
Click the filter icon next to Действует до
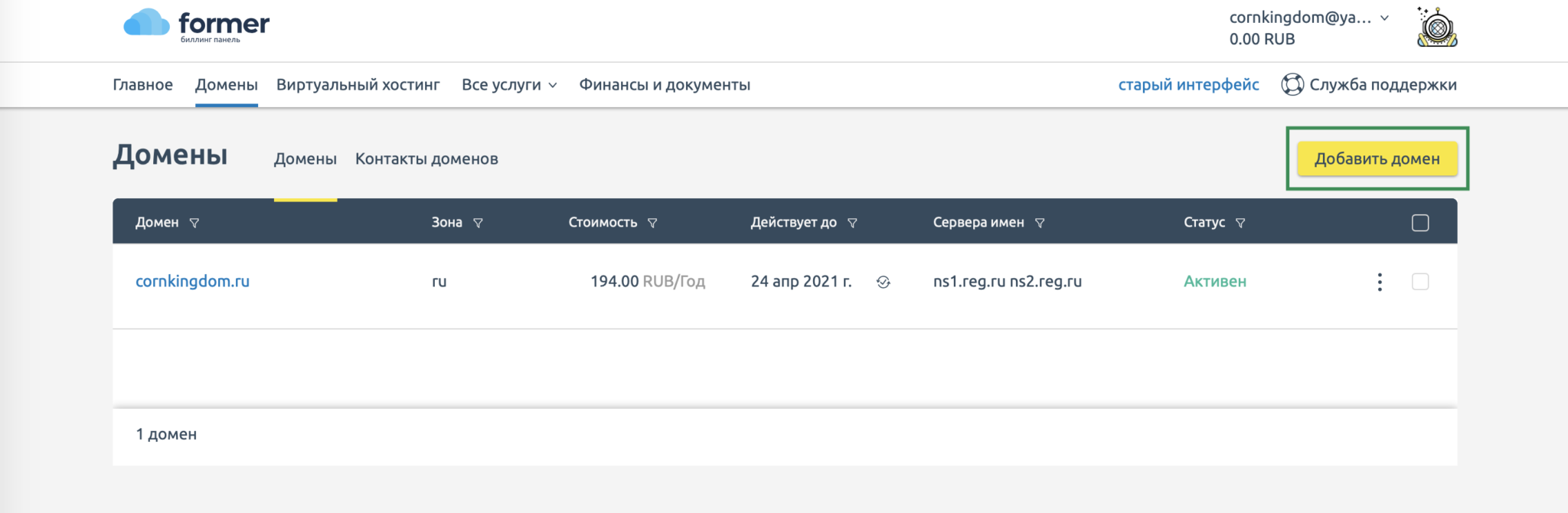pos(852,223)
